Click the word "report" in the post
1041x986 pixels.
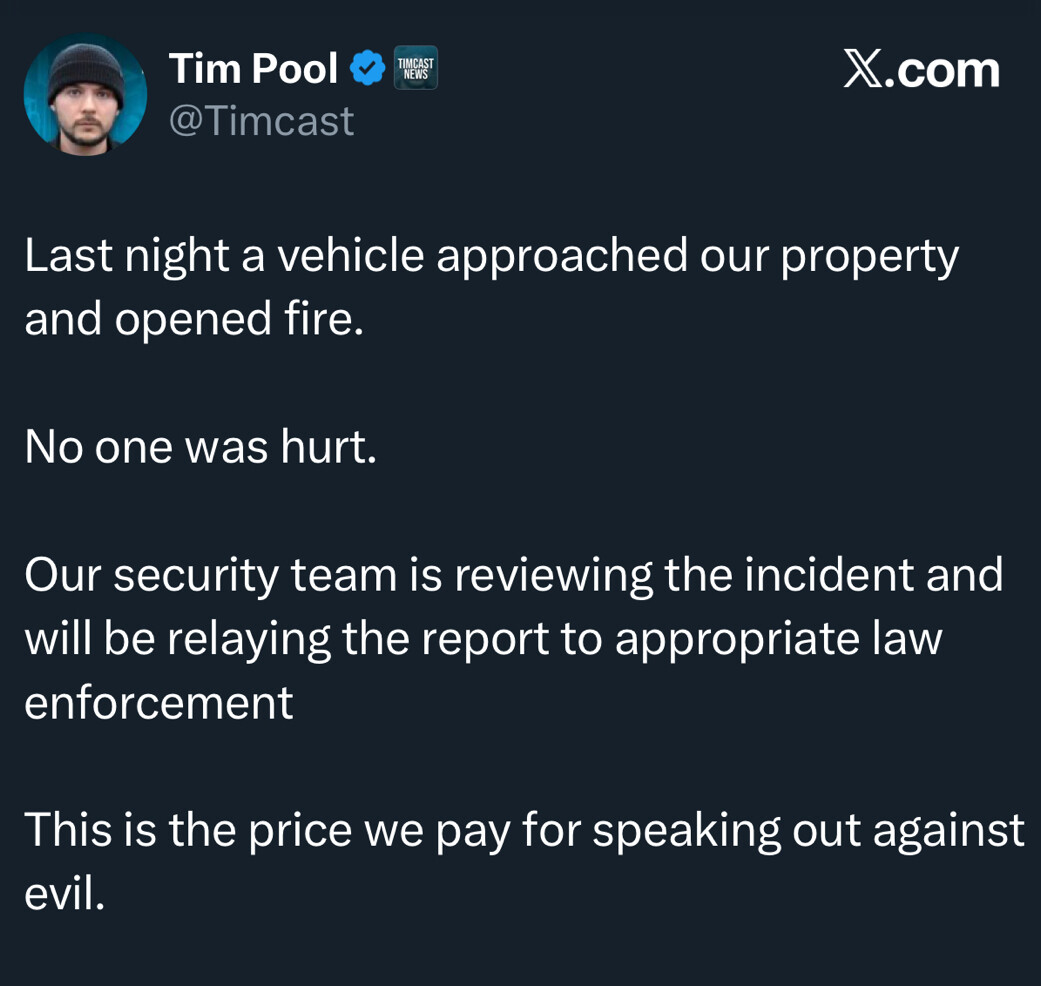484,640
